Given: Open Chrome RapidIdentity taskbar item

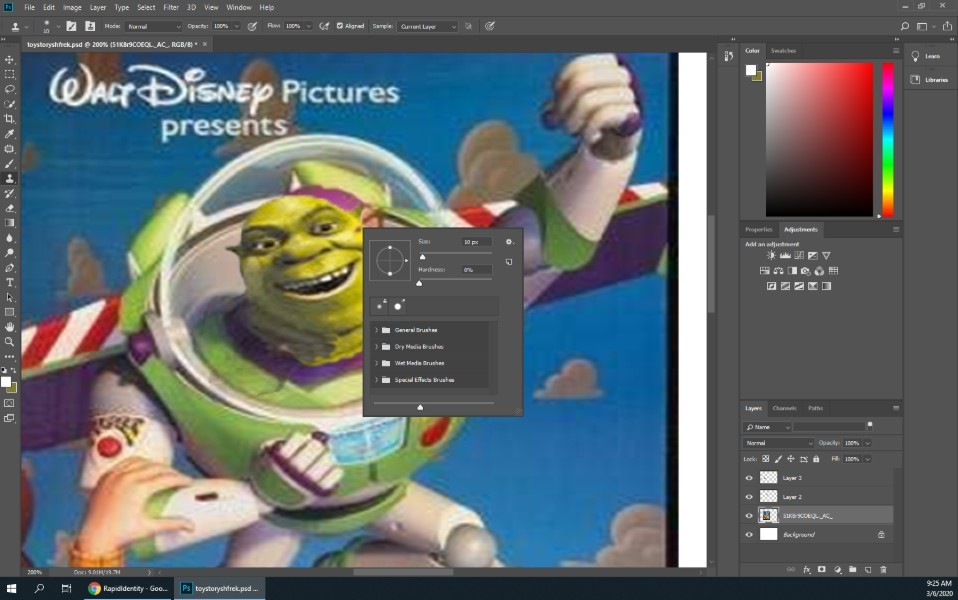Looking at the screenshot, I should 128,588.
